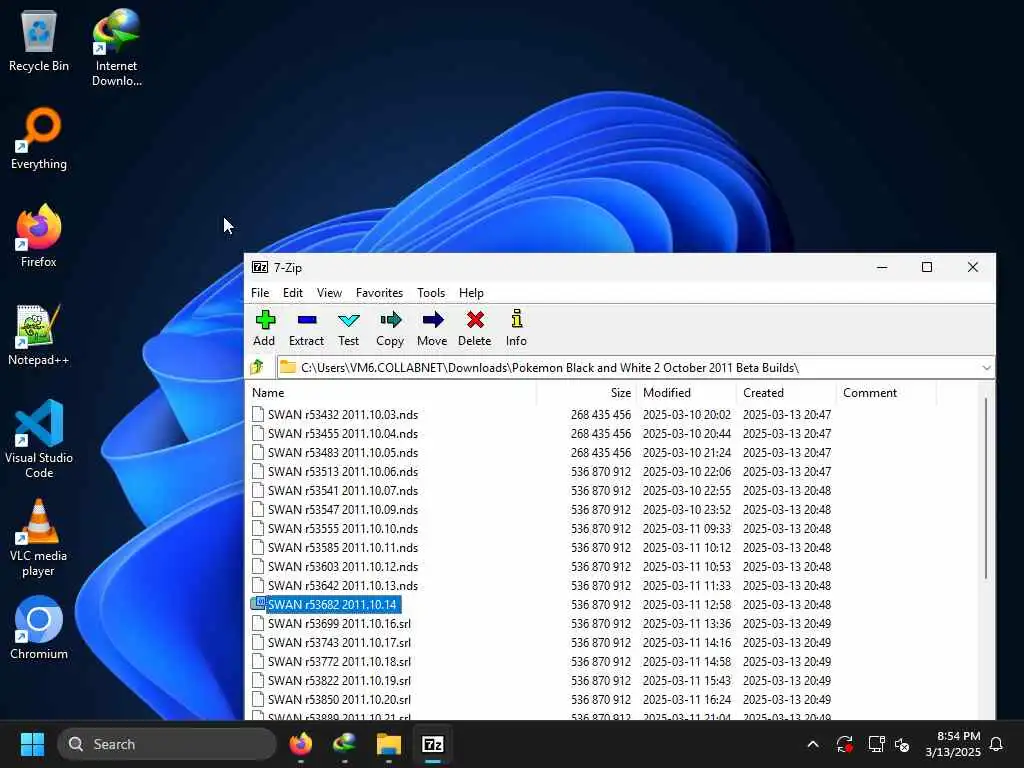Image resolution: width=1024 pixels, height=768 pixels.
Task: Go up one folder level using arrow icon
Action: click(257, 367)
